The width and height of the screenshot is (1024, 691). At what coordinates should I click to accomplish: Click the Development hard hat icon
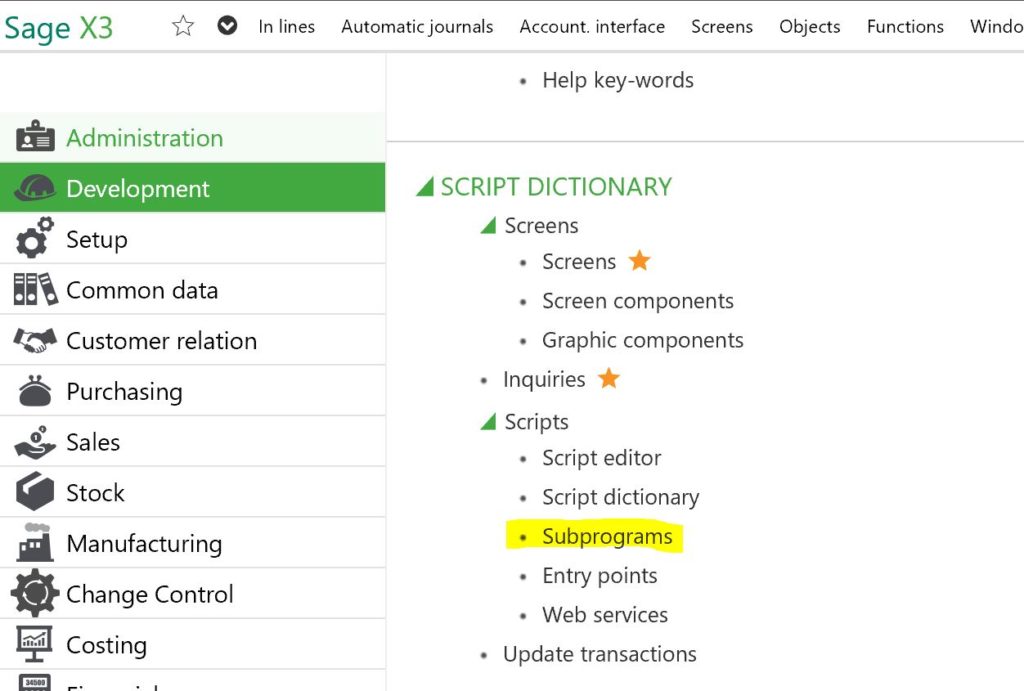pyautogui.click(x=35, y=189)
